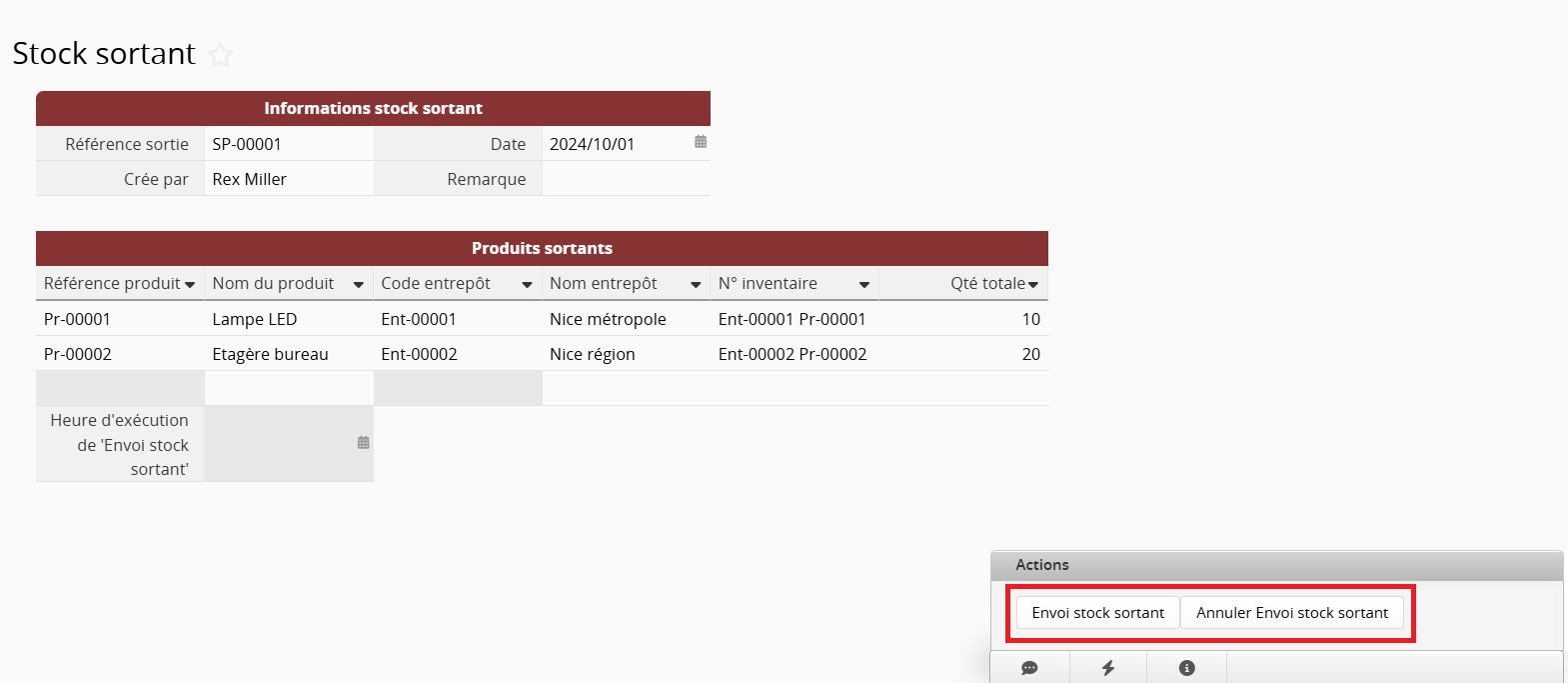Mark Stock sortant as favorite with star

coord(221,55)
